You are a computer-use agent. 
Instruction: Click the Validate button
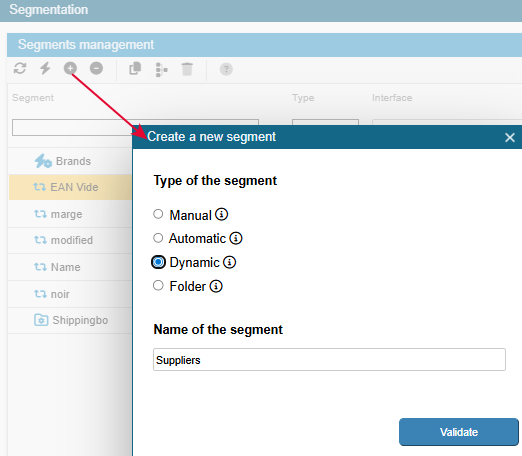(459, 432)
